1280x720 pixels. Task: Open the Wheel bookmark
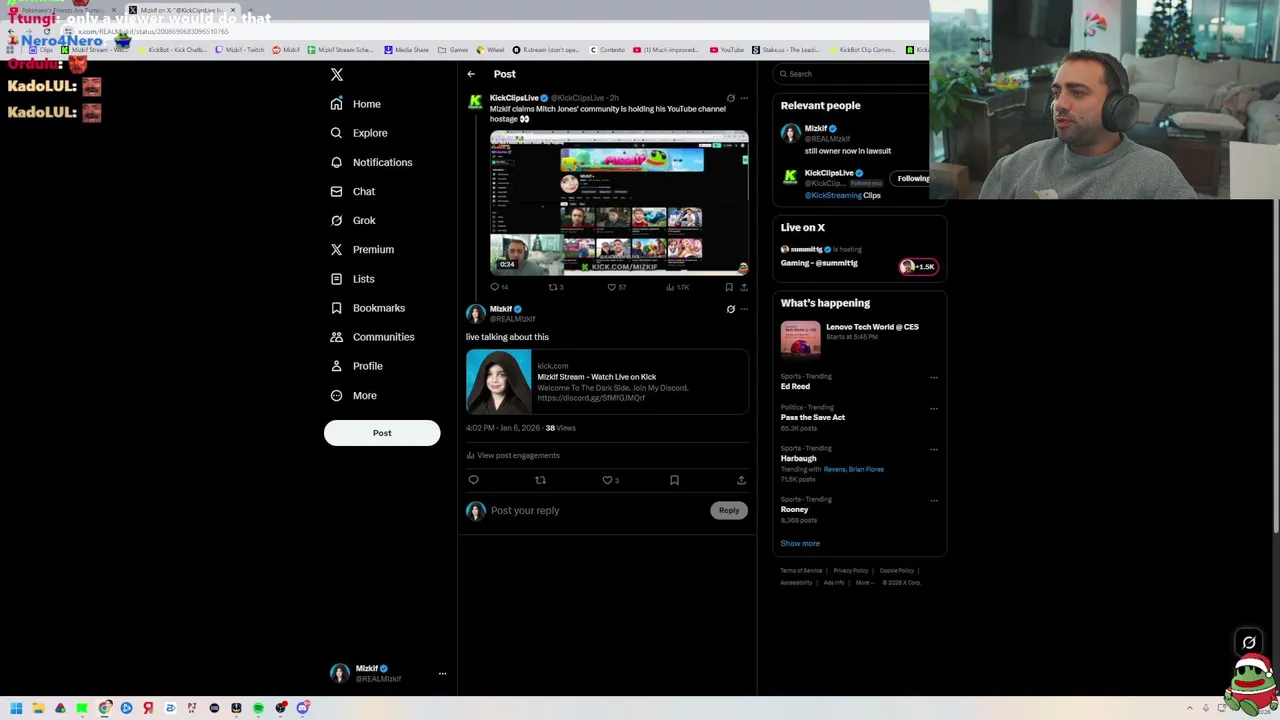(490, 50)
